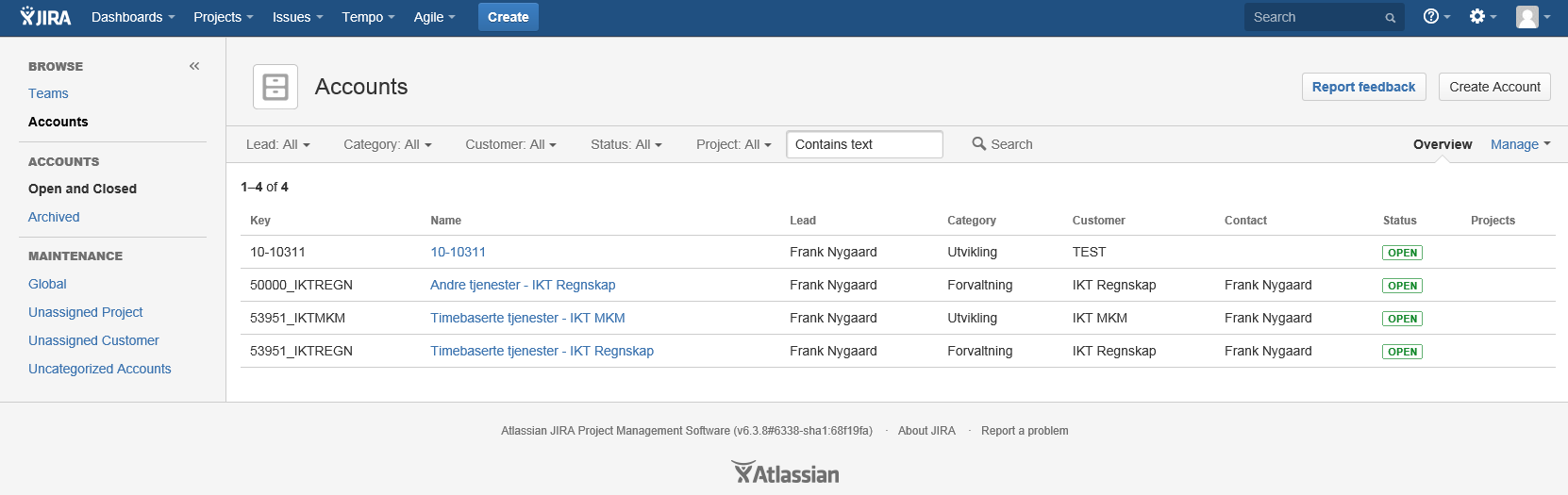This screenshot has width=1568, height=495.
Task: Click customer cell TEST
Action: 1089,252
